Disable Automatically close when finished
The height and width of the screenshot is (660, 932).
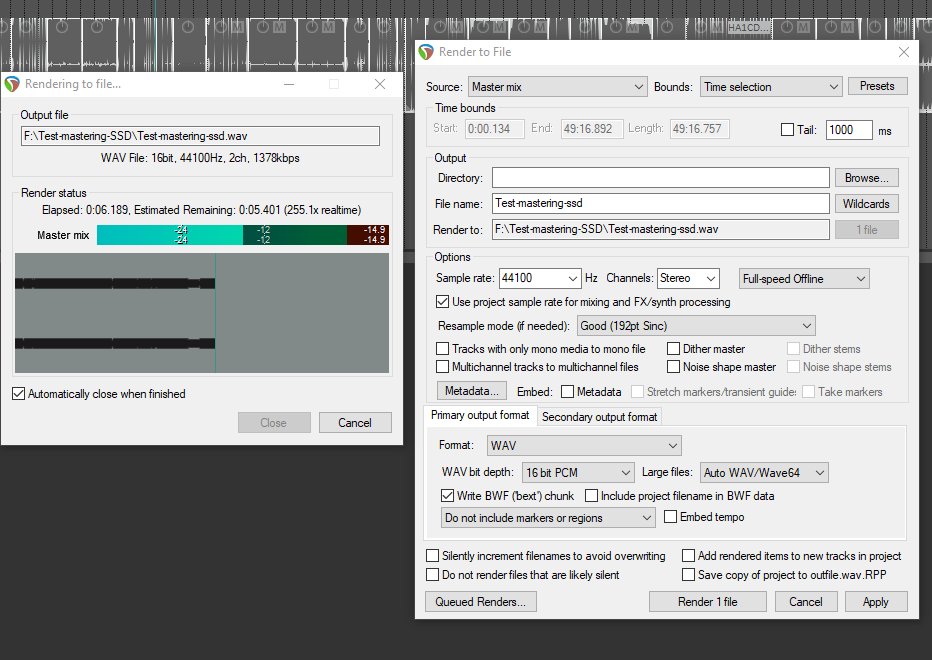[x=19, y=394]
